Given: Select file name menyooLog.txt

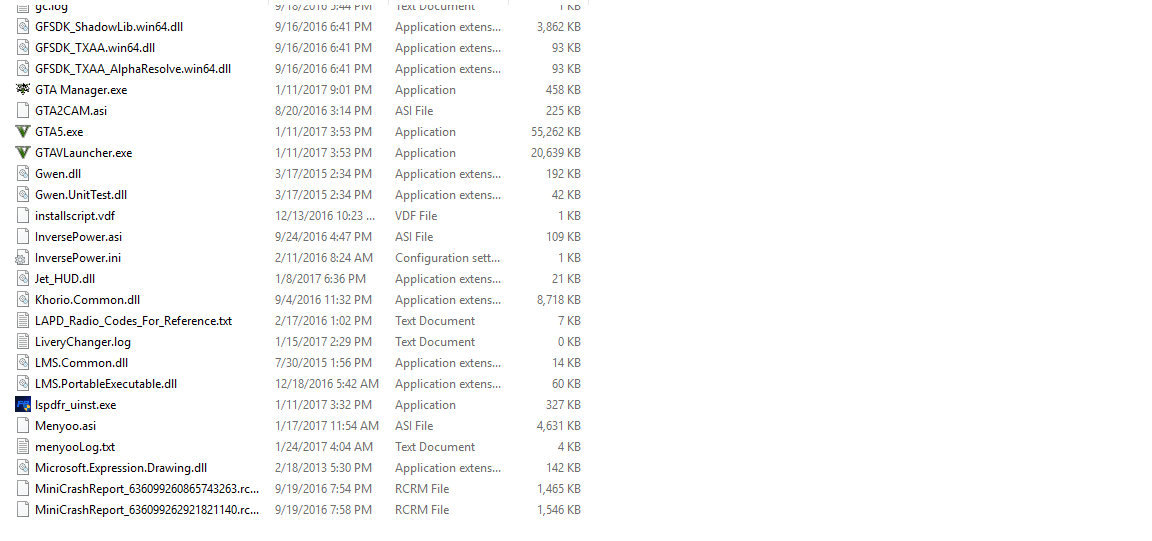Looking at the screenshot, I should tap(75, 447).
